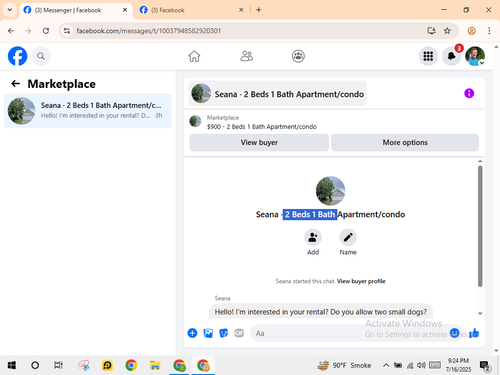This screenshot has height=375, width=500.
Task: Click the site information icon in address bar
Action: pos(67,31)
